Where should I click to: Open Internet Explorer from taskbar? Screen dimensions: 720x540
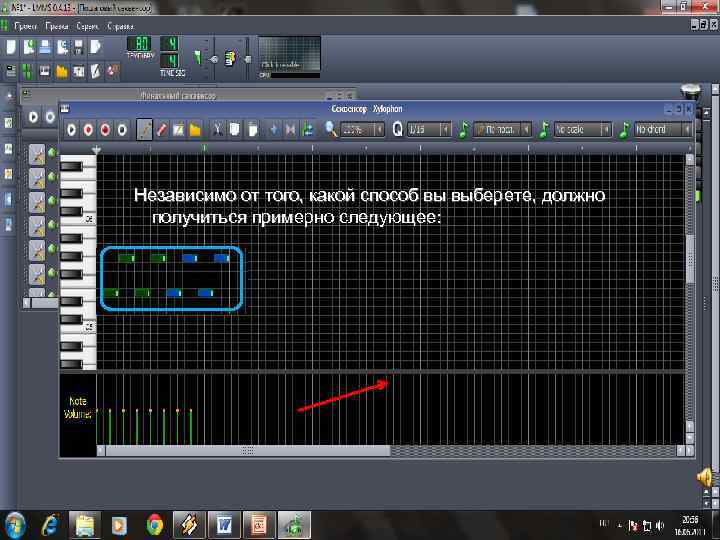coord(50,525)
